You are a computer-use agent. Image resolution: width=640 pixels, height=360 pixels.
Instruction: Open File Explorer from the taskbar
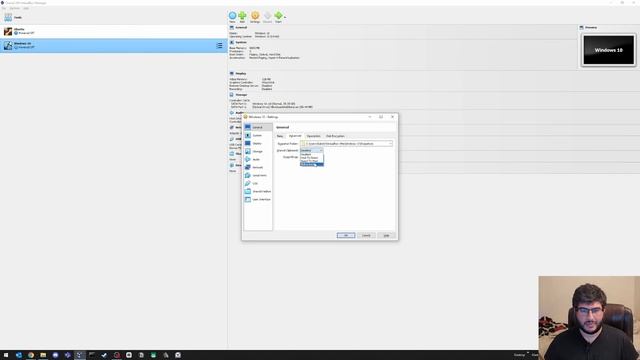[x=43, y=355]
